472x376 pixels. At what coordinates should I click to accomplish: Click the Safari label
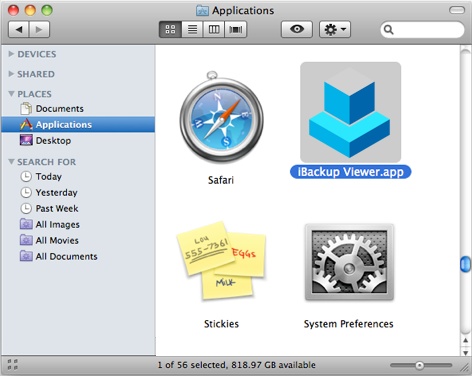point(221,180)
